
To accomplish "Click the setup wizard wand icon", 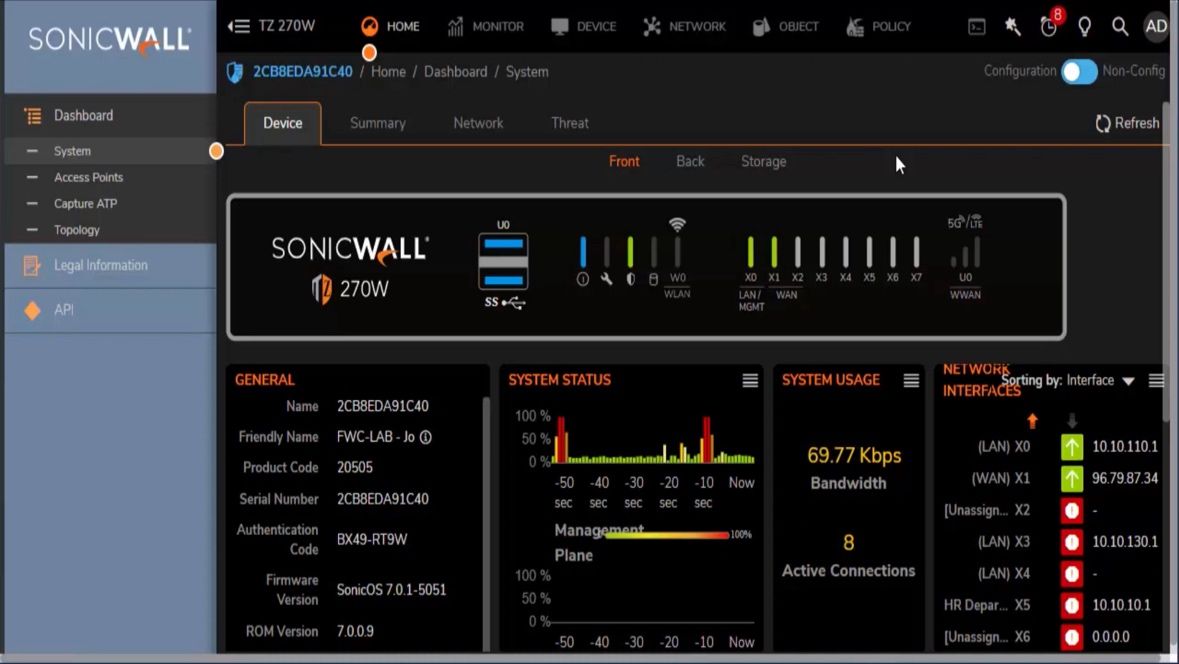I will [1013, 27].
